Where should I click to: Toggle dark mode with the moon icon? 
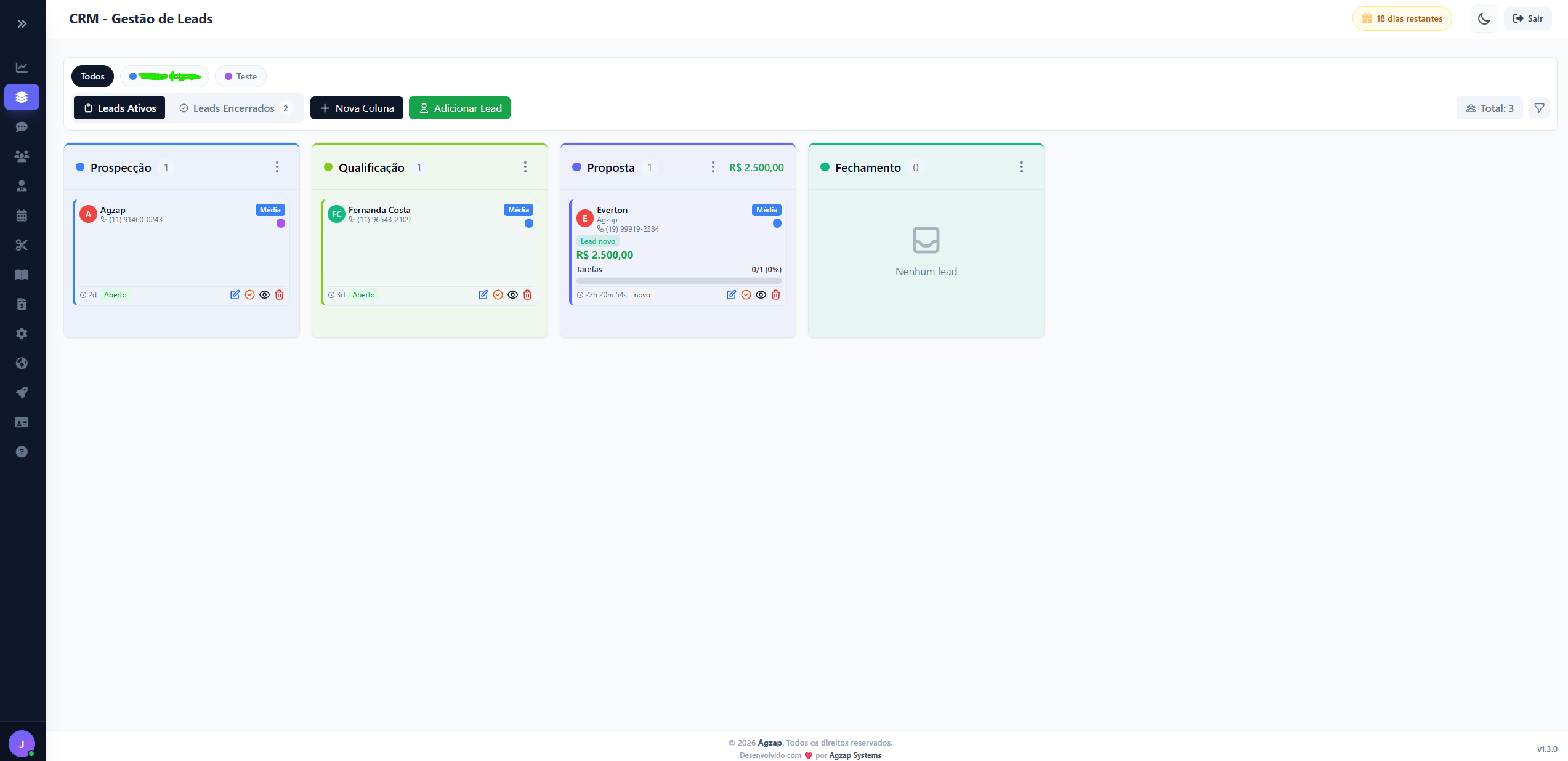(1484, 18)
